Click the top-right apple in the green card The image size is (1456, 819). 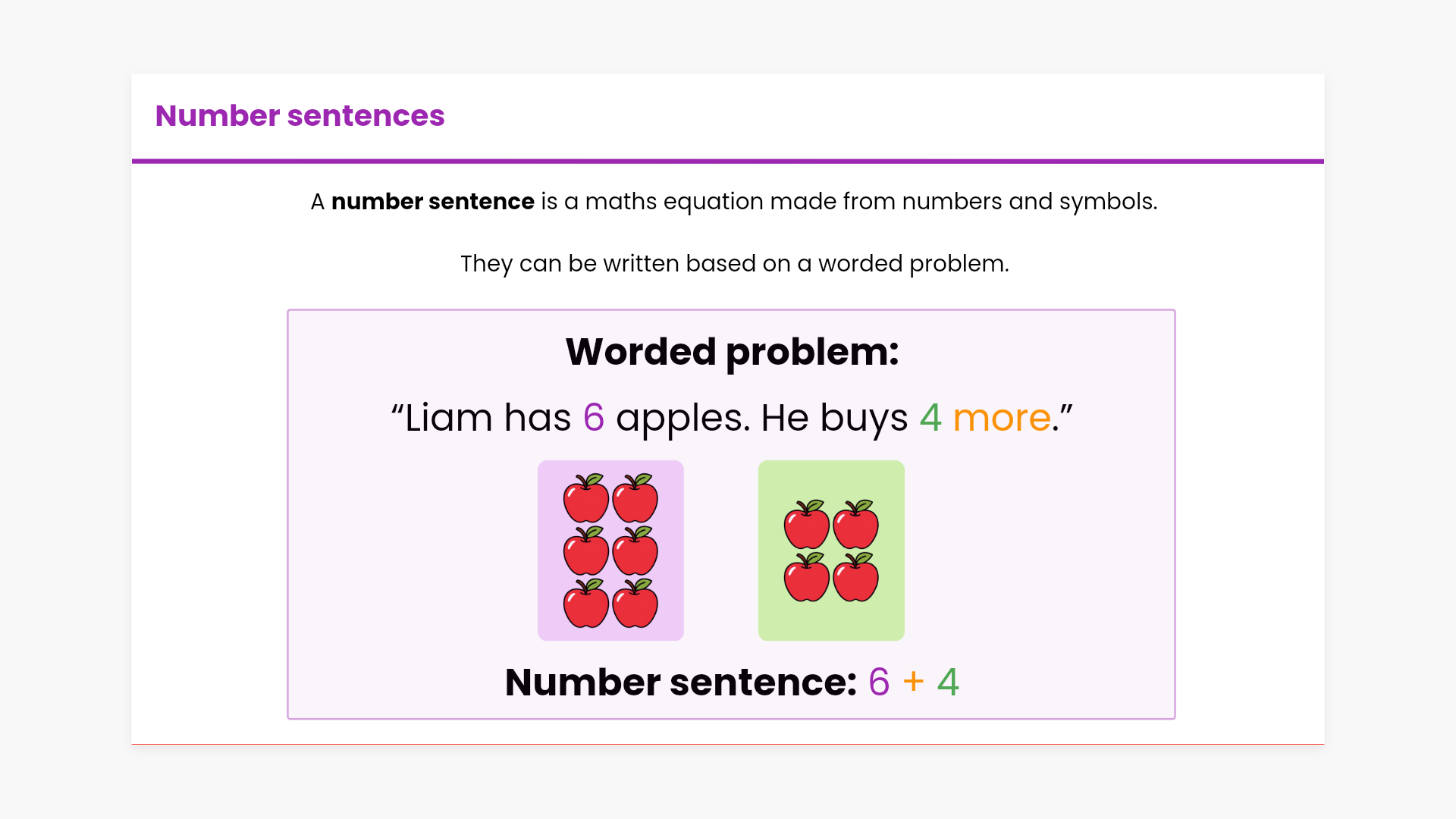pyautogui.click(x=856, y=525)
